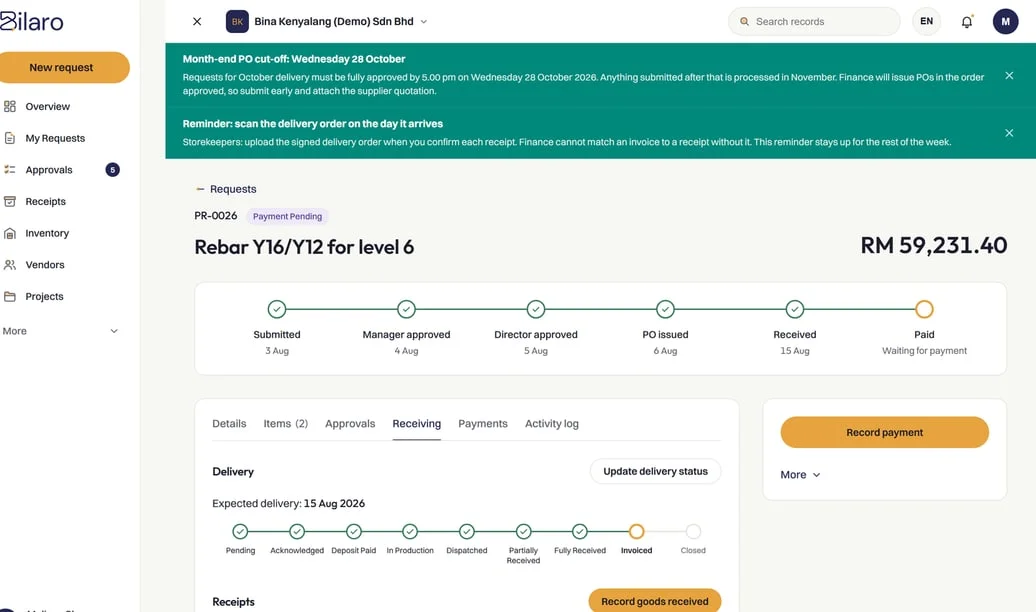The height and width of the screenshot is (612, 1036).
Task: Click the Record payment button
Action: [x=885, y=432]
